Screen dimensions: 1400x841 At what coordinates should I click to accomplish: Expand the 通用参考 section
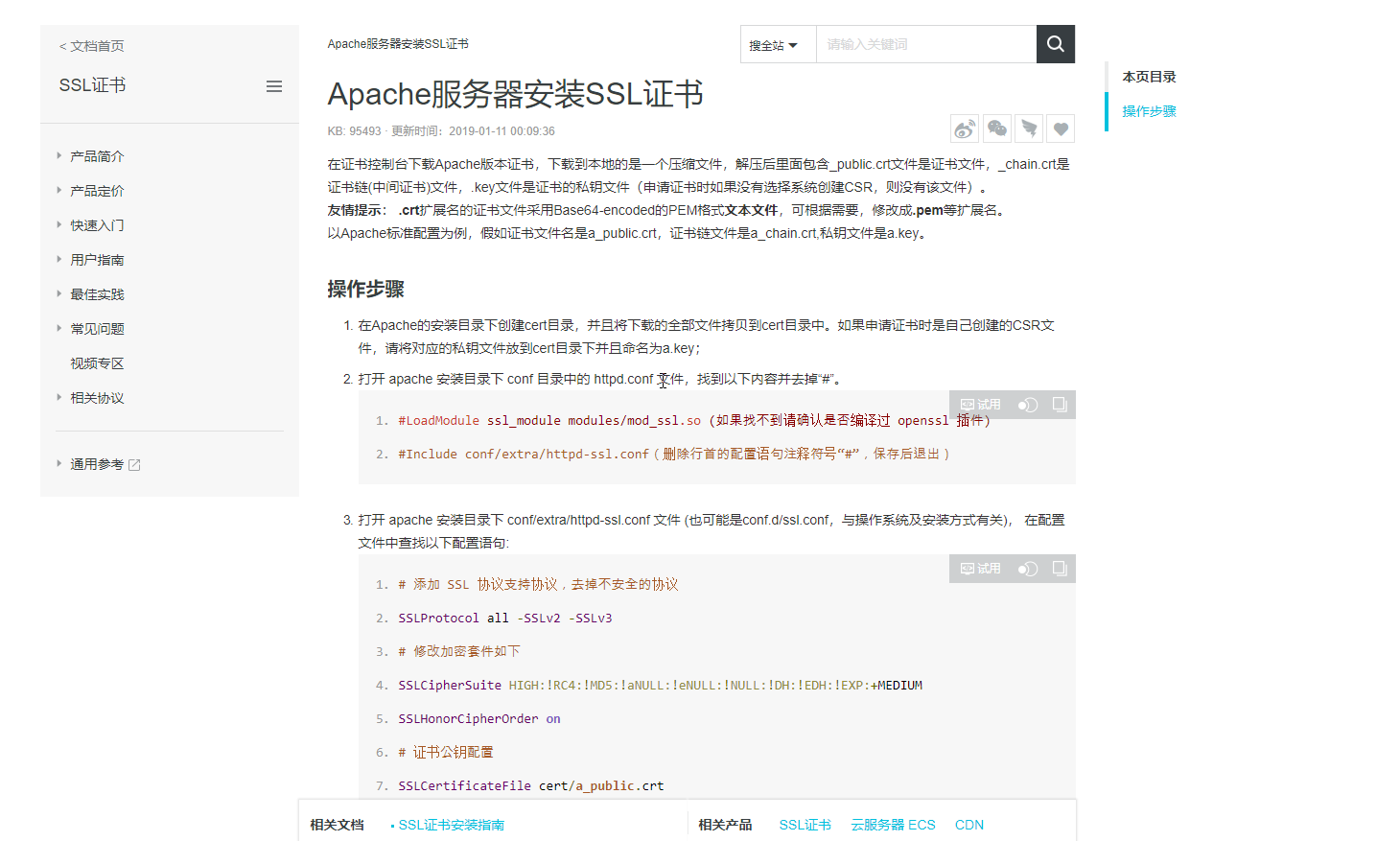click(97, 464)
